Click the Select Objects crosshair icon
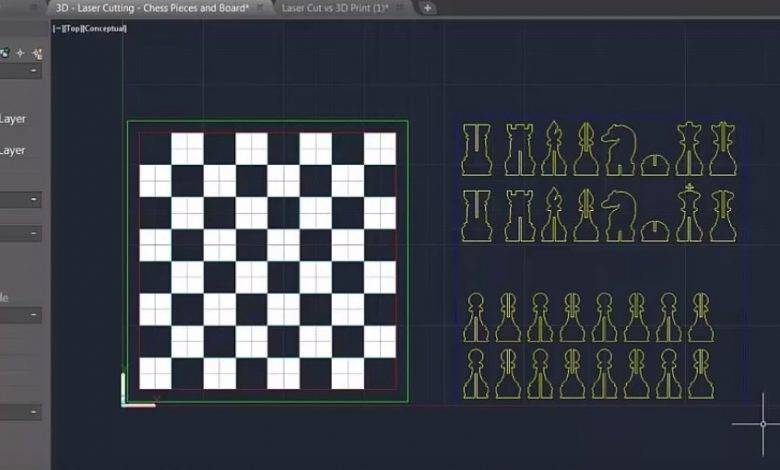The image size is (780, 470). coord(20,53)
